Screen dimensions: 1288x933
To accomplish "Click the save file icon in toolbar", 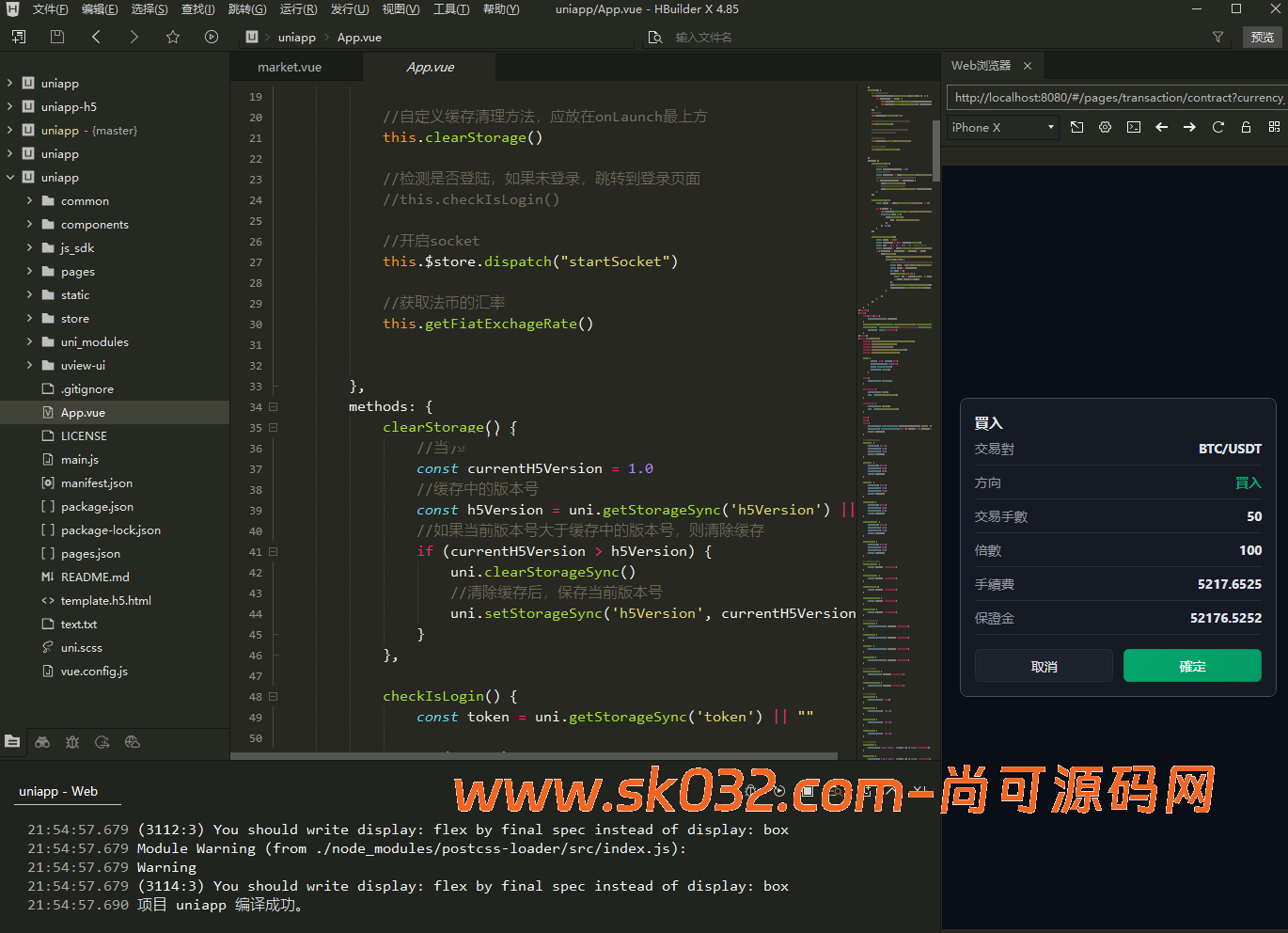I will pos(57,37).
